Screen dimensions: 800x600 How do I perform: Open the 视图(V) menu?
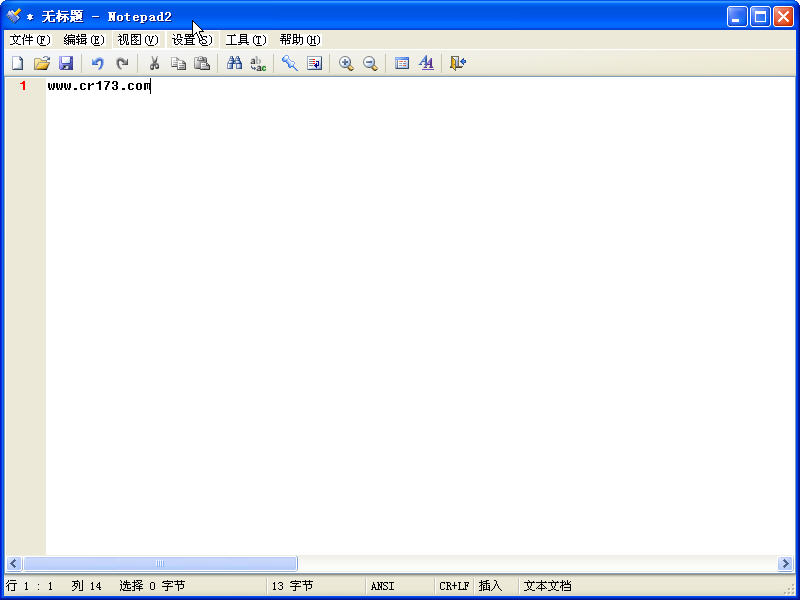tap(138, 40)
